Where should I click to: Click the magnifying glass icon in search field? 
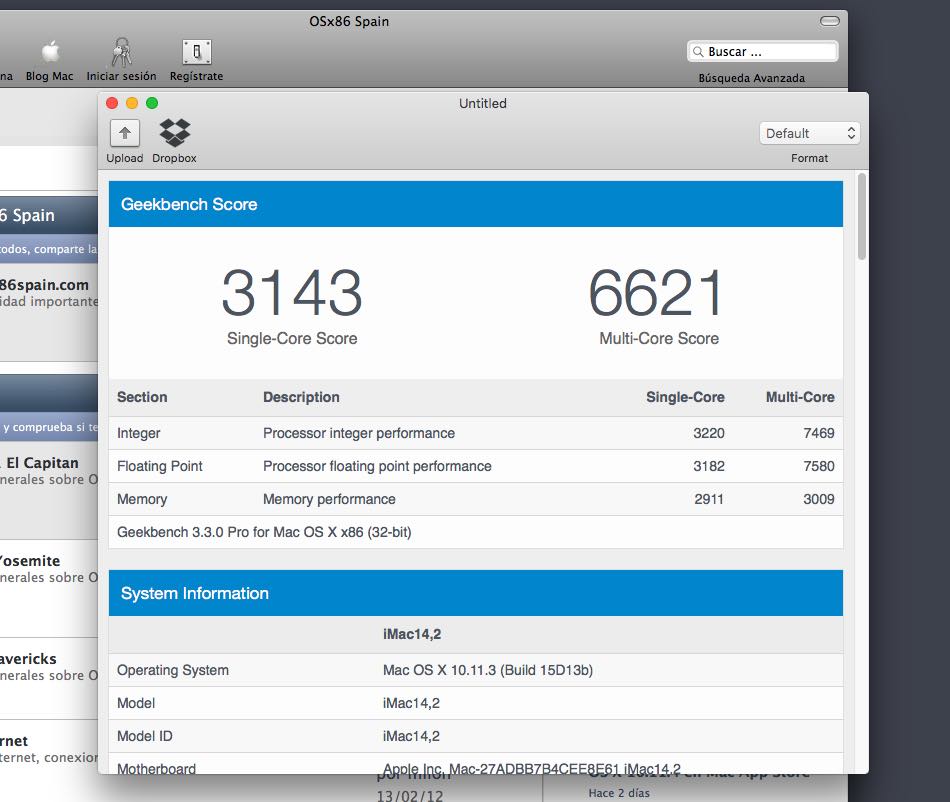698,51
